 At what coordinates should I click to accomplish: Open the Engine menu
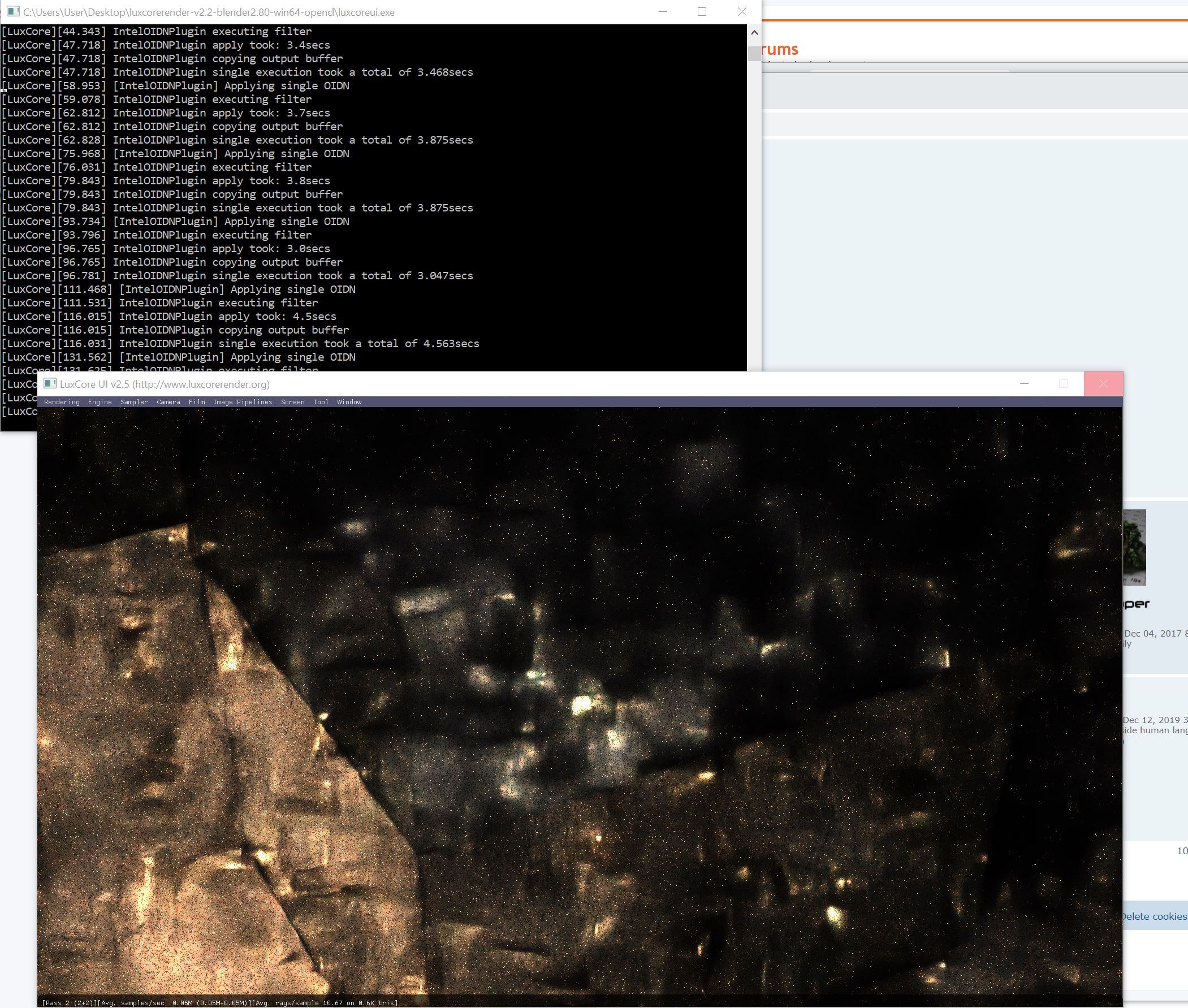(x=100, y=402)
